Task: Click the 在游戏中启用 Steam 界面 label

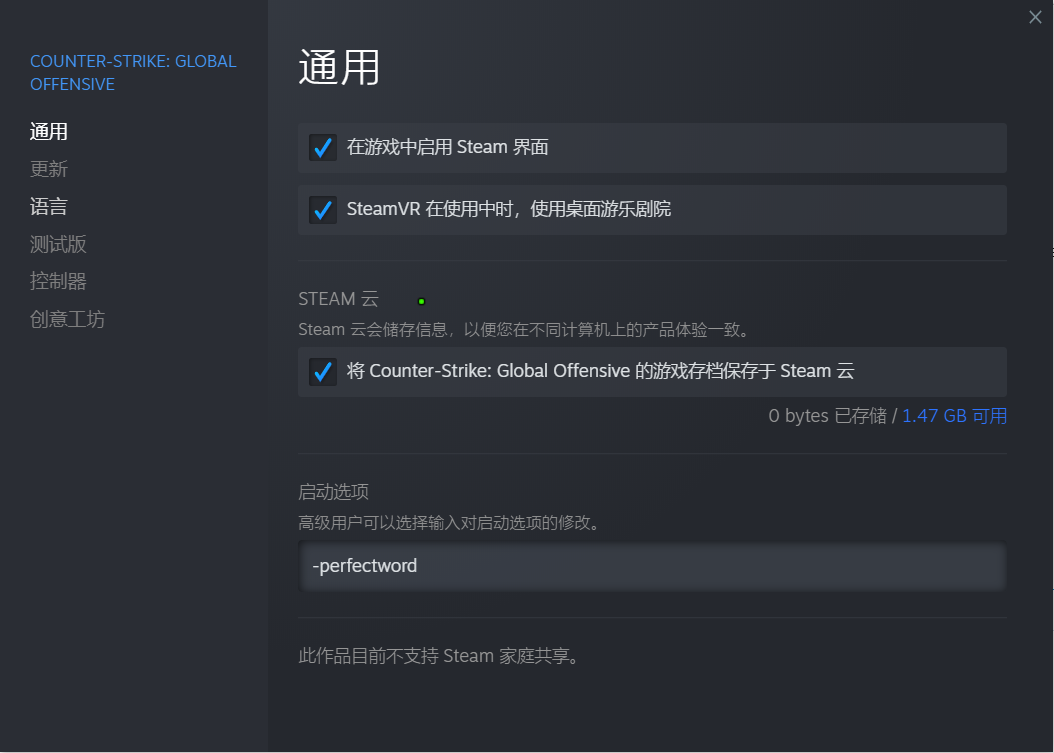Action: (448, 147)
